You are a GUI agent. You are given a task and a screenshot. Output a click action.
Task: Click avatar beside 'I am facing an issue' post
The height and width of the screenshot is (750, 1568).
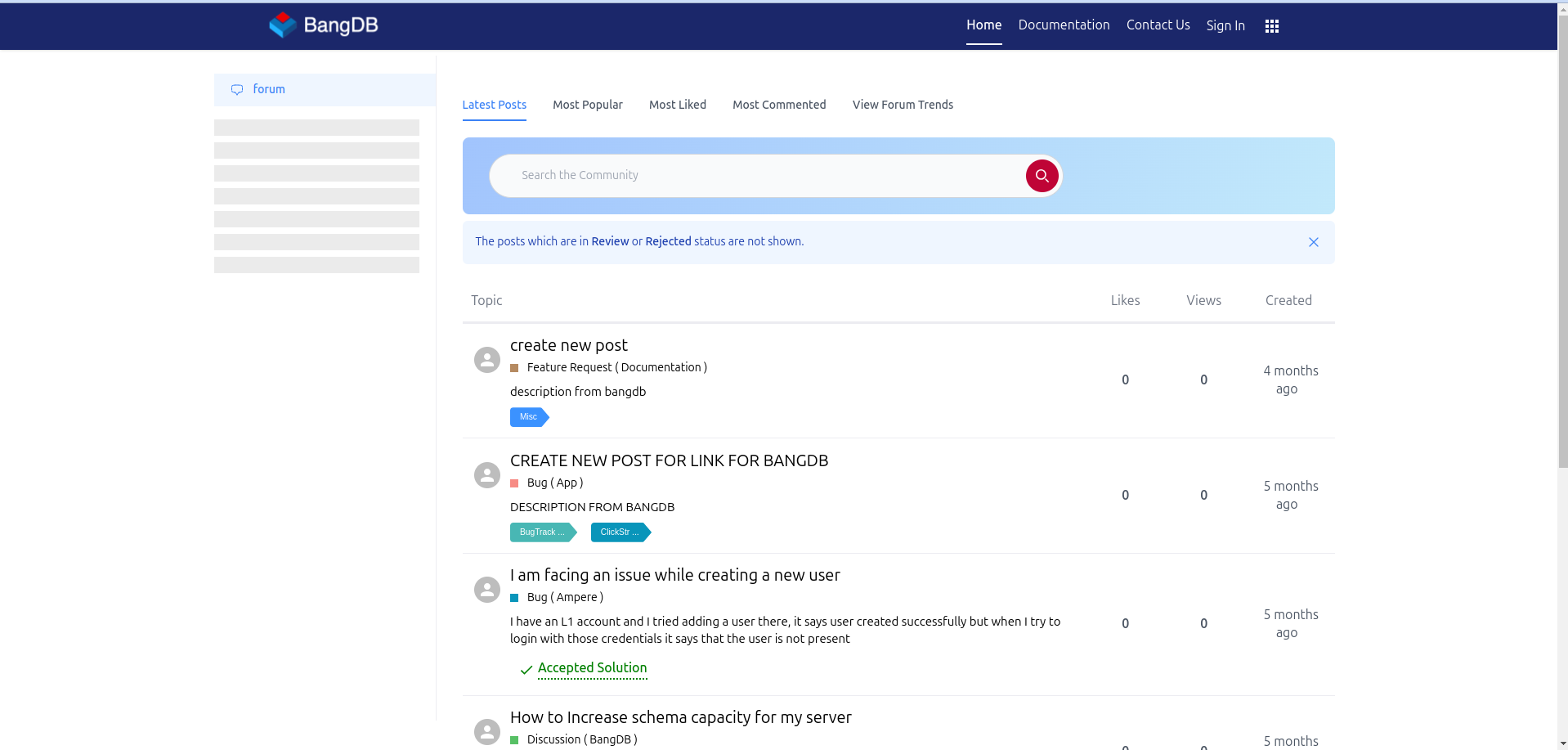click(x=487, y=590)
